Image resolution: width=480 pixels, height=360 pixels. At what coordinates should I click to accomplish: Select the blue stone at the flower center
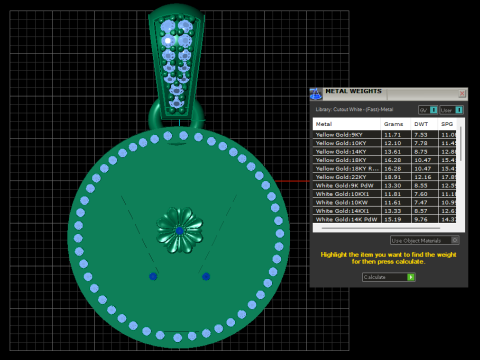coord(180,230)
